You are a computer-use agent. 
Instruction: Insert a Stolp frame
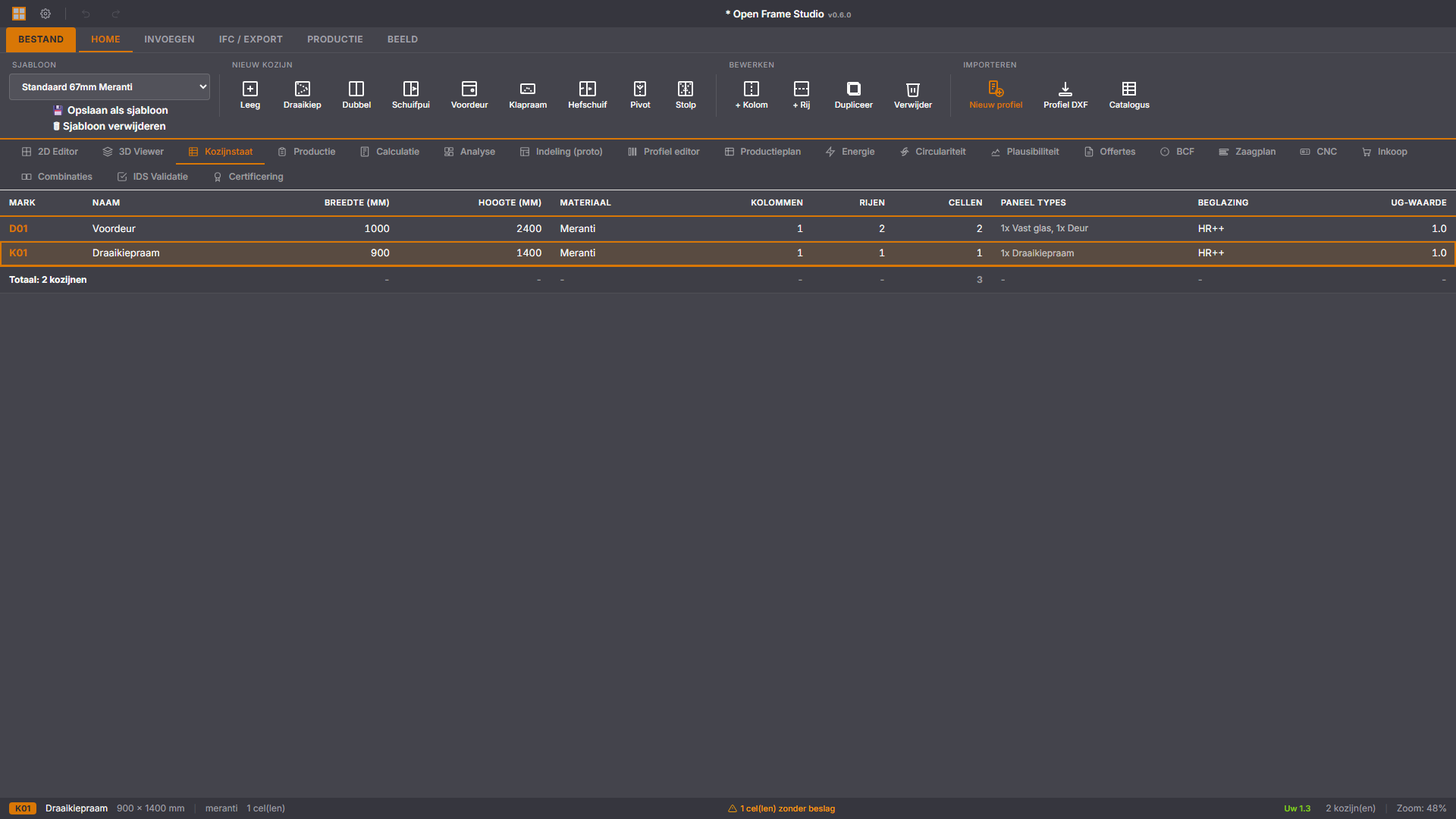tap(685, 95)
